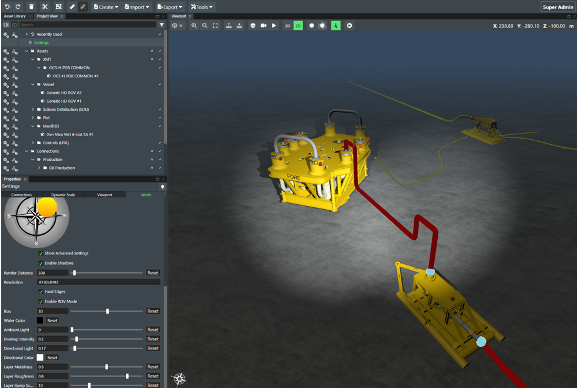The image size is (577, 388).
Task: Click the Resolution input field
Action: (x=99, y=282)
